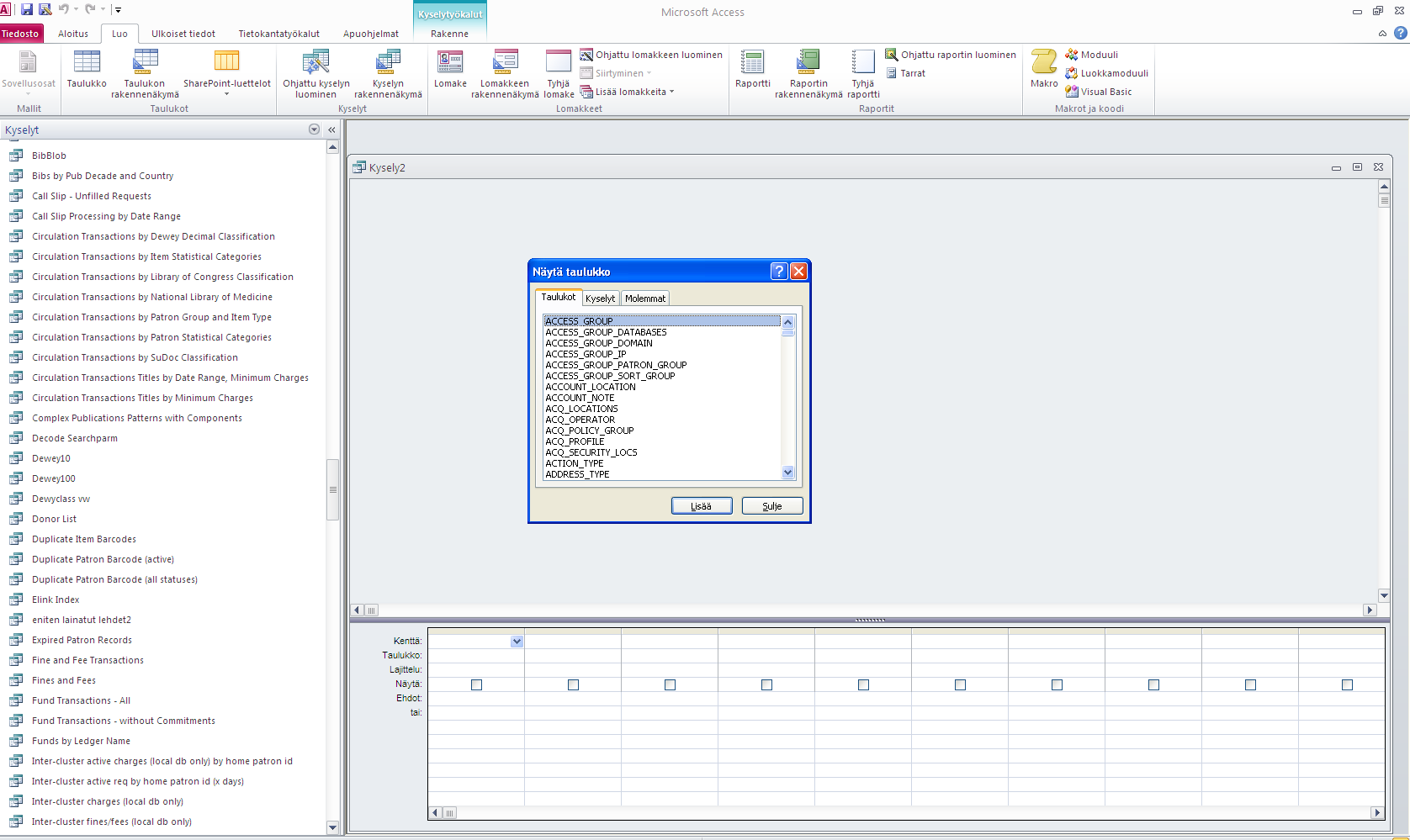Toggle the ninth Näytä checkbox in grid

click(x=1251, y=684)
